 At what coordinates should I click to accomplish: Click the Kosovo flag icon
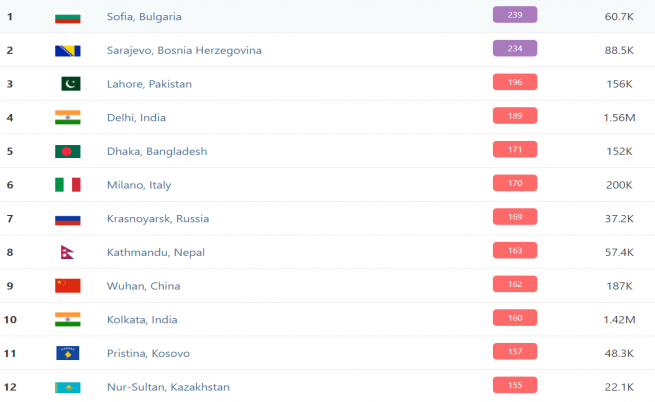(x=68, y=353)
